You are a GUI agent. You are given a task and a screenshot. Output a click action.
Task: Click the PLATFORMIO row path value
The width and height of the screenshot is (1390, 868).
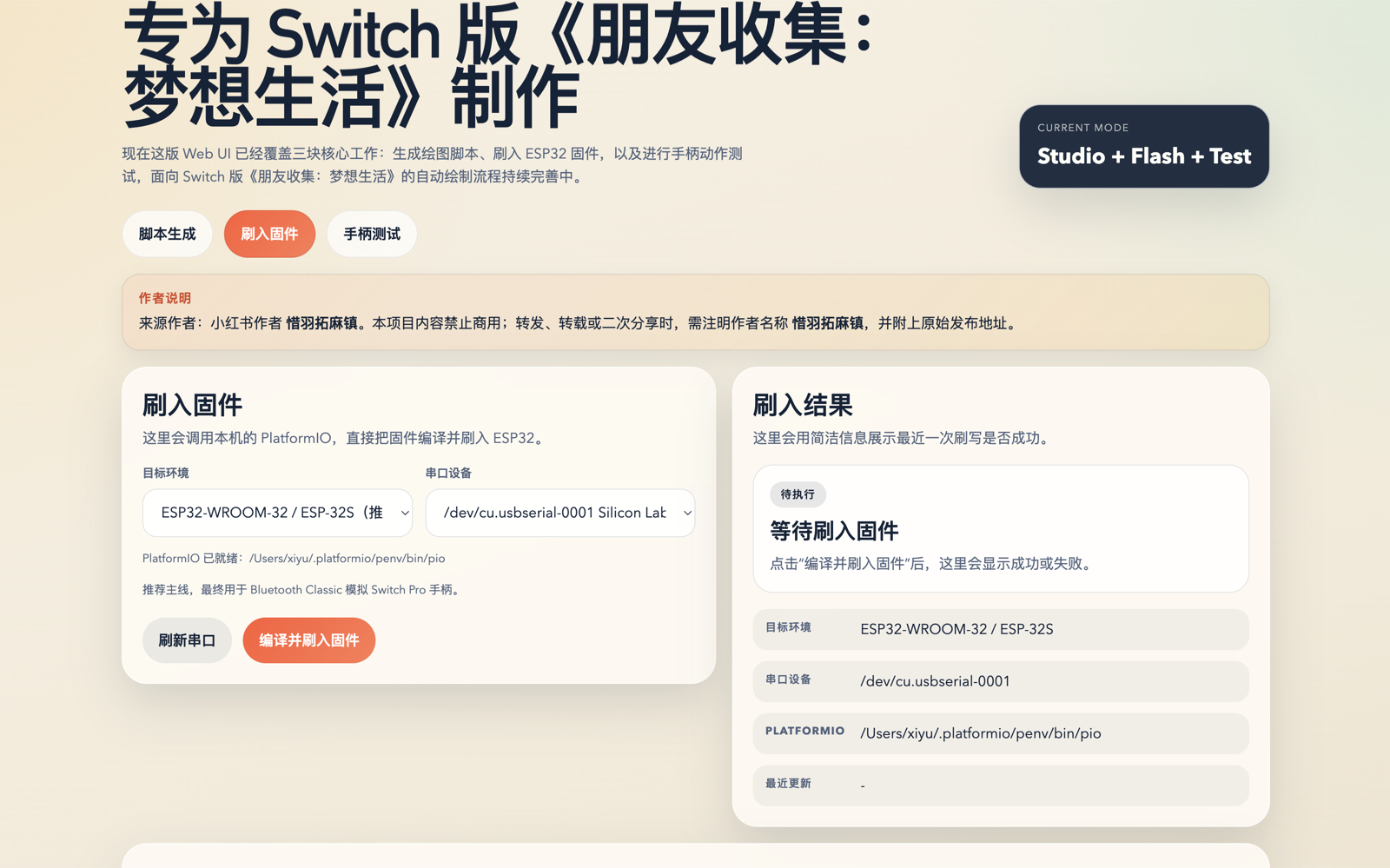tap(981, 733)
